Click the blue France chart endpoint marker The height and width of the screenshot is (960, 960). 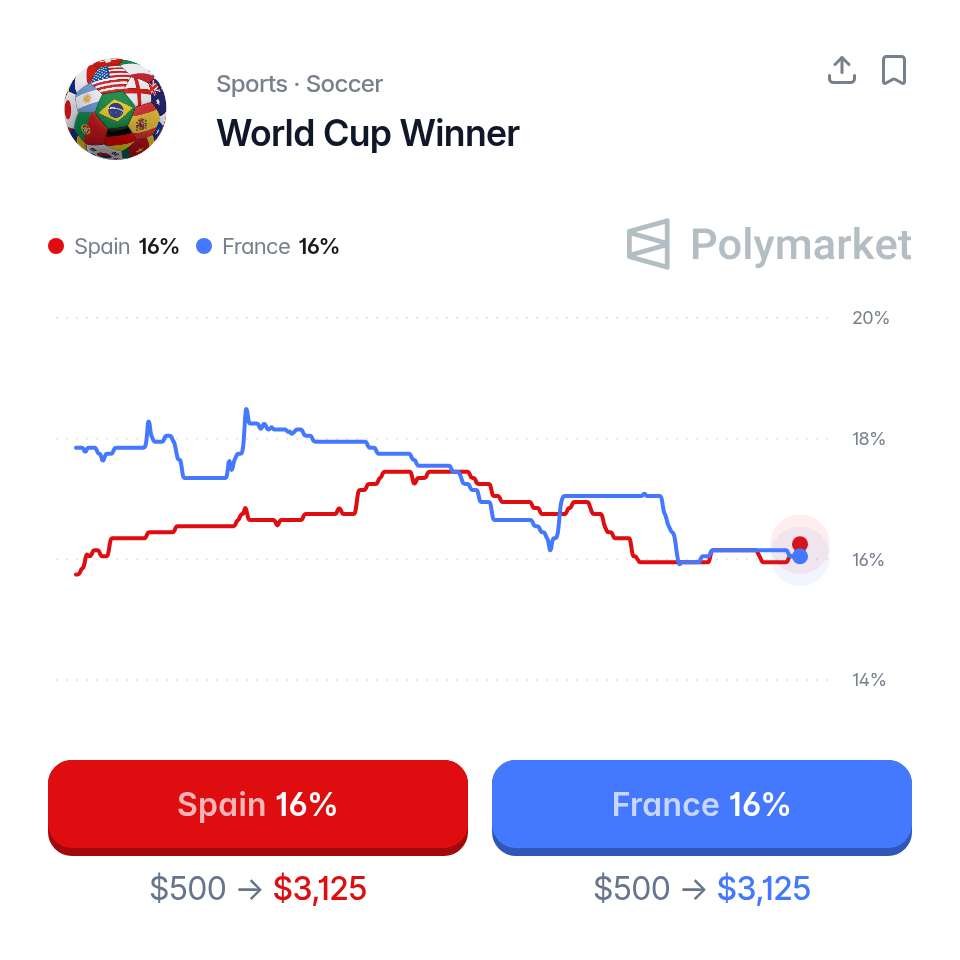(x=800, y=557)
